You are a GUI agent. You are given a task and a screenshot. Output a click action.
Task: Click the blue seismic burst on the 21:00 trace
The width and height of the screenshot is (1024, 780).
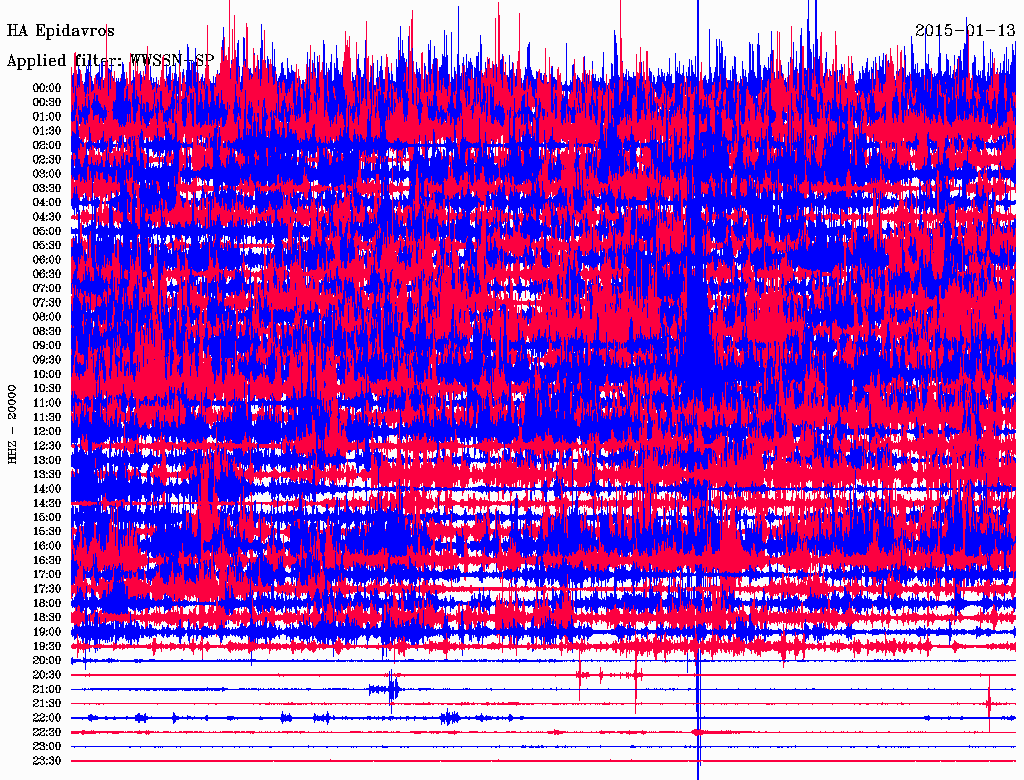[x=386, y=689]
